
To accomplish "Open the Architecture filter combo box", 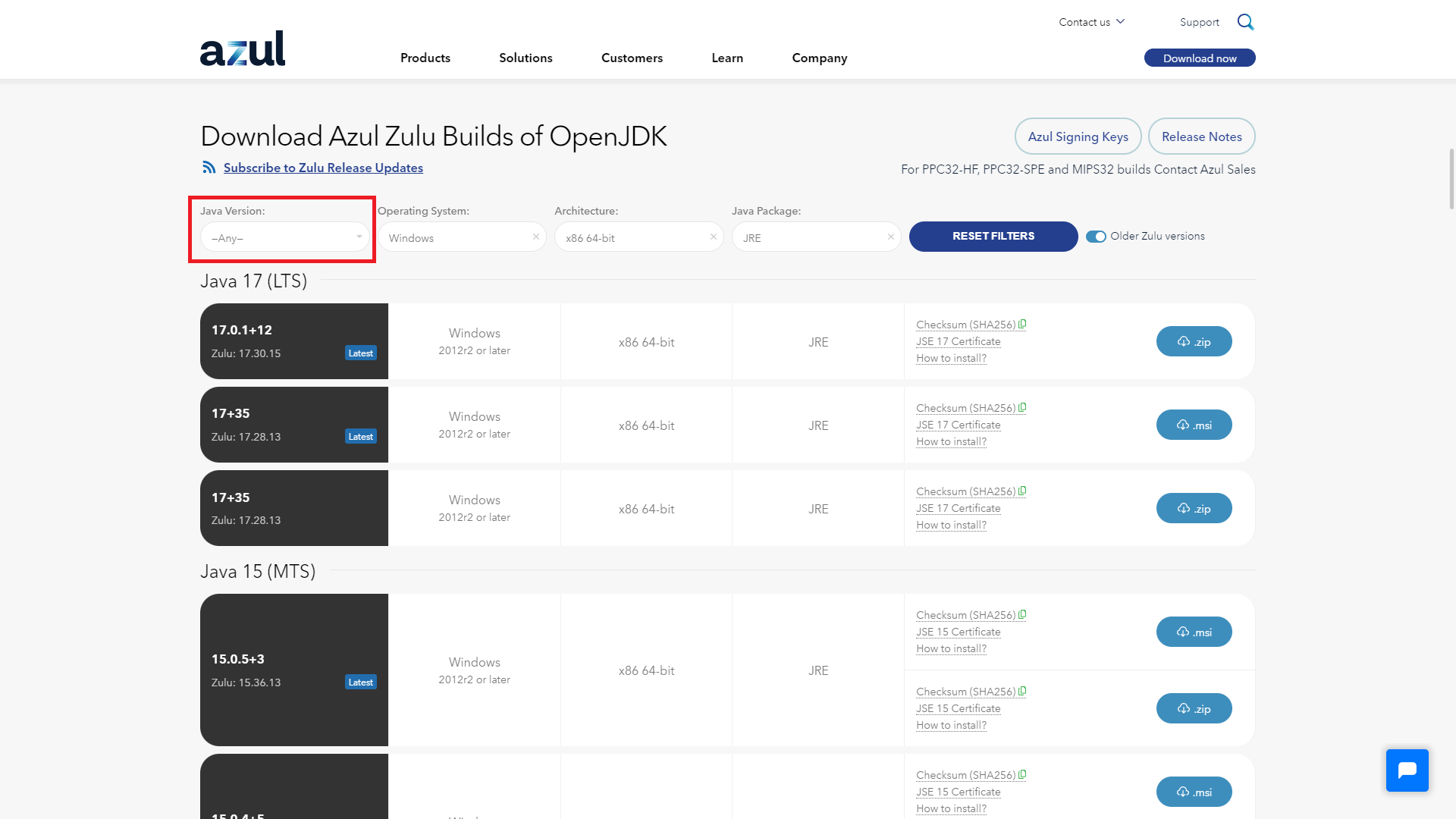I will [629, 237].
